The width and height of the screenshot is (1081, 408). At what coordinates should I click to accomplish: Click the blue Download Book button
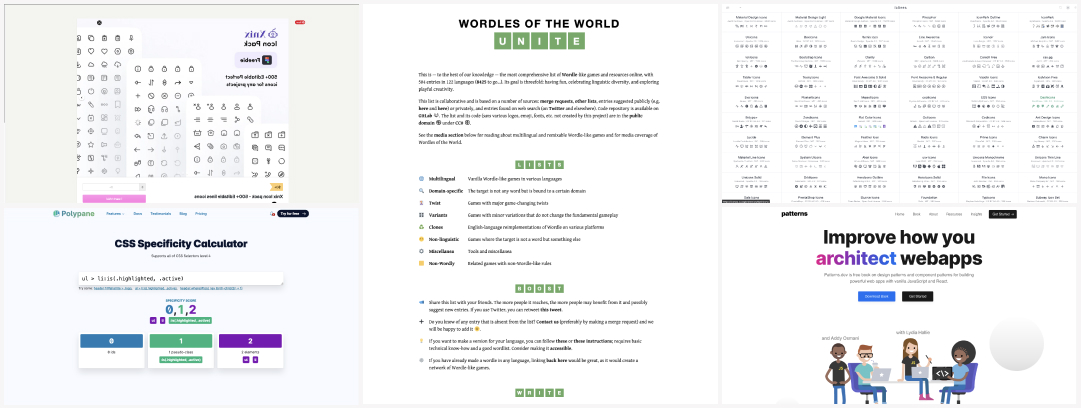[x=876, y=296]
